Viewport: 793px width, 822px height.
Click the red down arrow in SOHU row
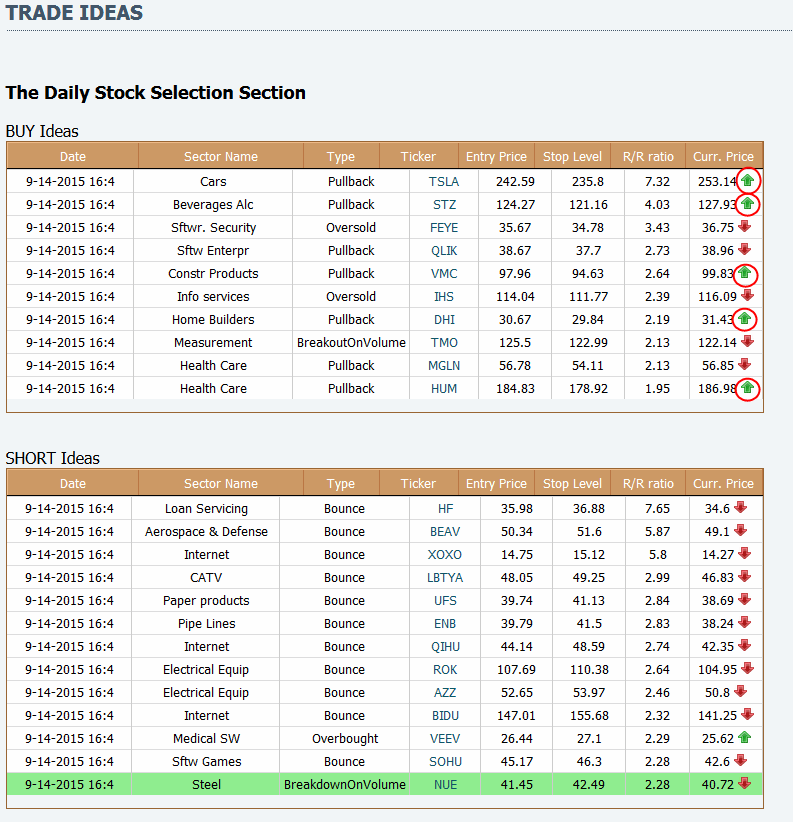(741, 761)
